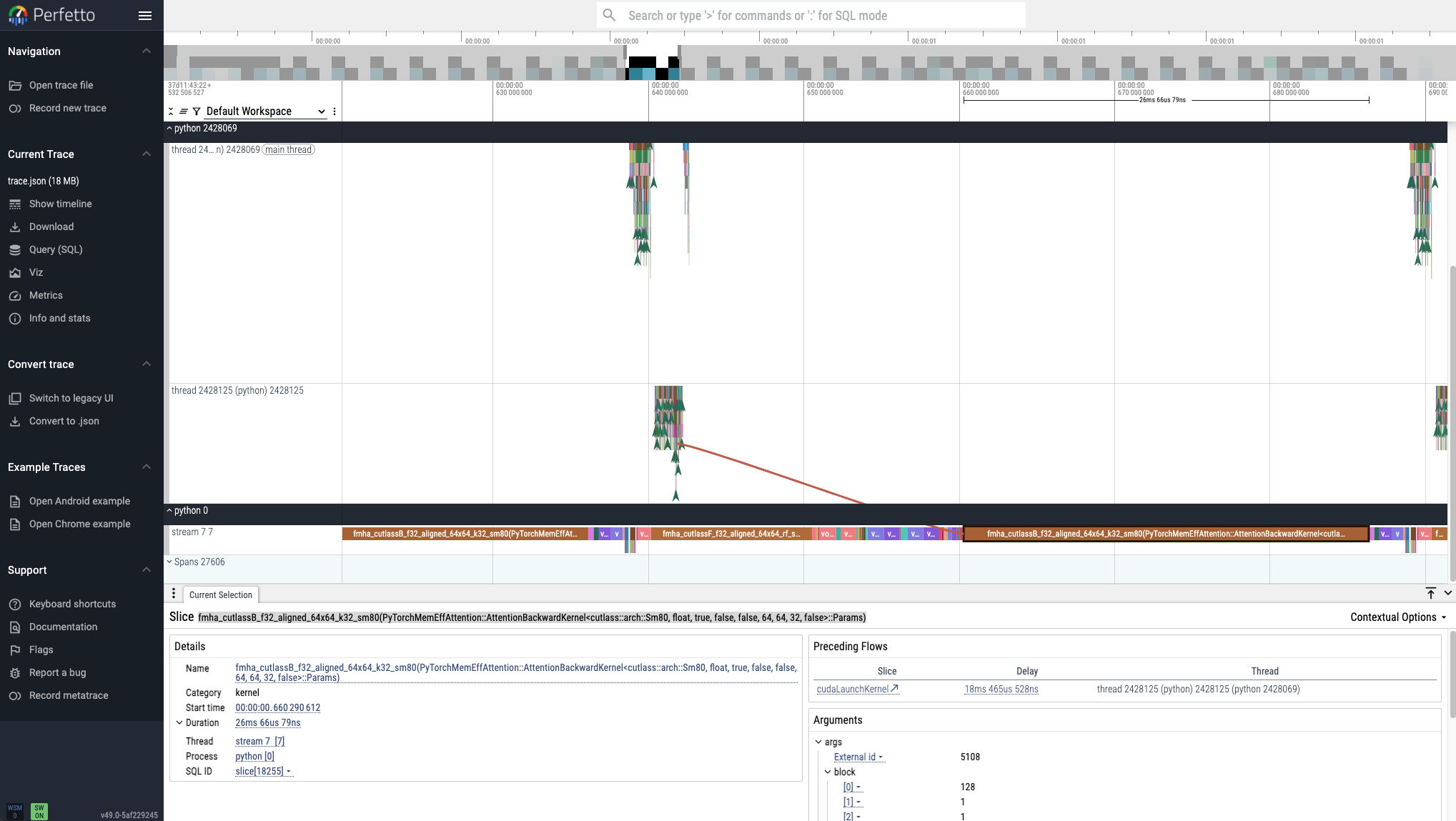This screenshot has width=1456, height=821.
Task: Collapse the python 2428069 process group
Action: 169,129
